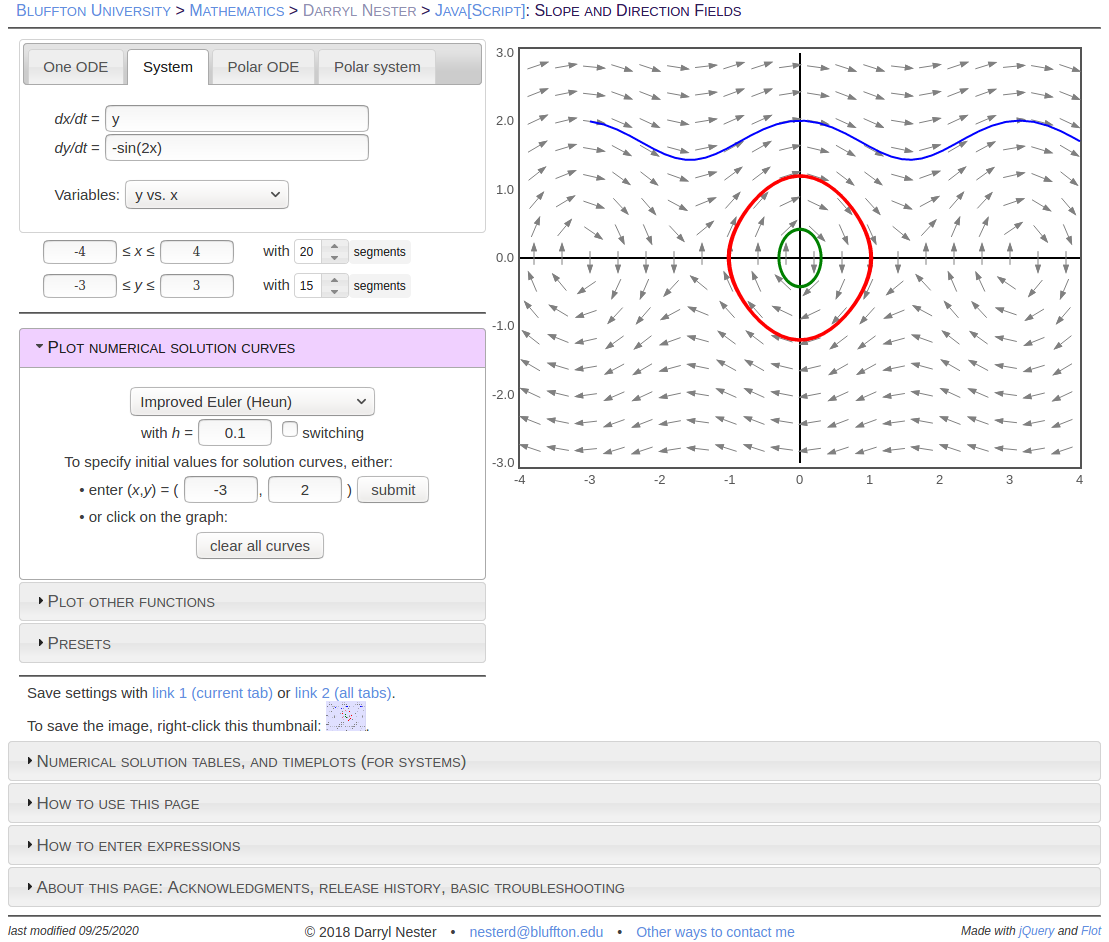Screen dimensions: 1109x942
Task: Expand the About this page section
Action: pos(330,887)
